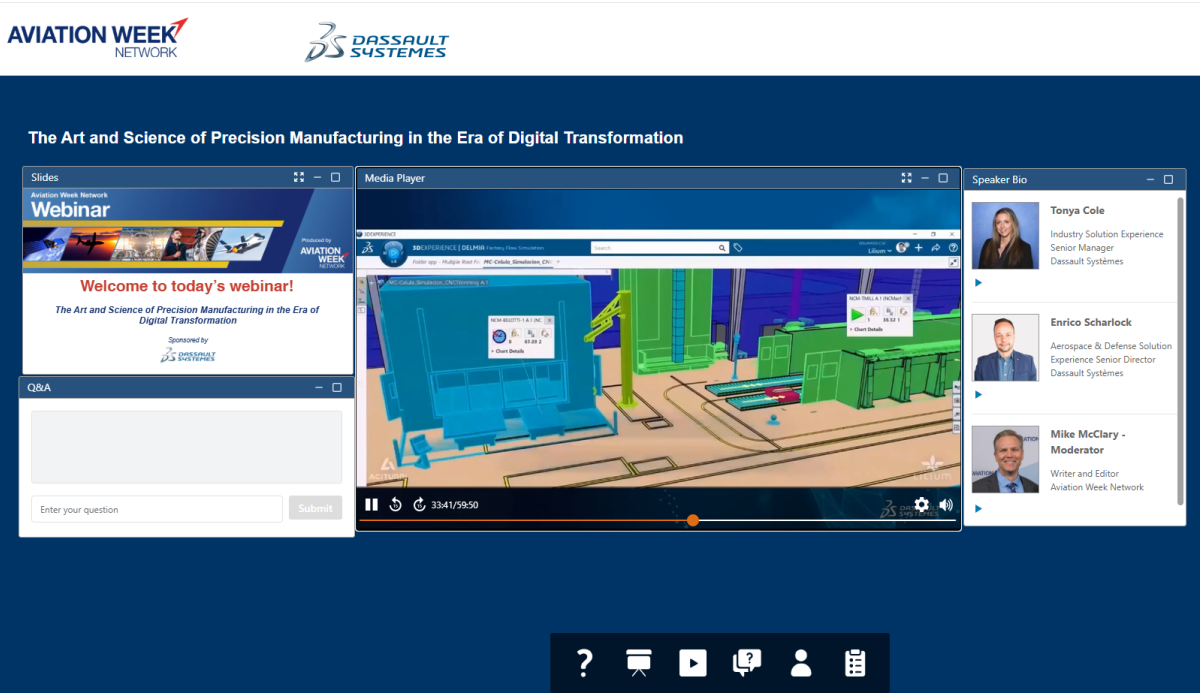Expand Enrico Scharlock's bio details
This screenshot has width=1200, height=693.
978,395
